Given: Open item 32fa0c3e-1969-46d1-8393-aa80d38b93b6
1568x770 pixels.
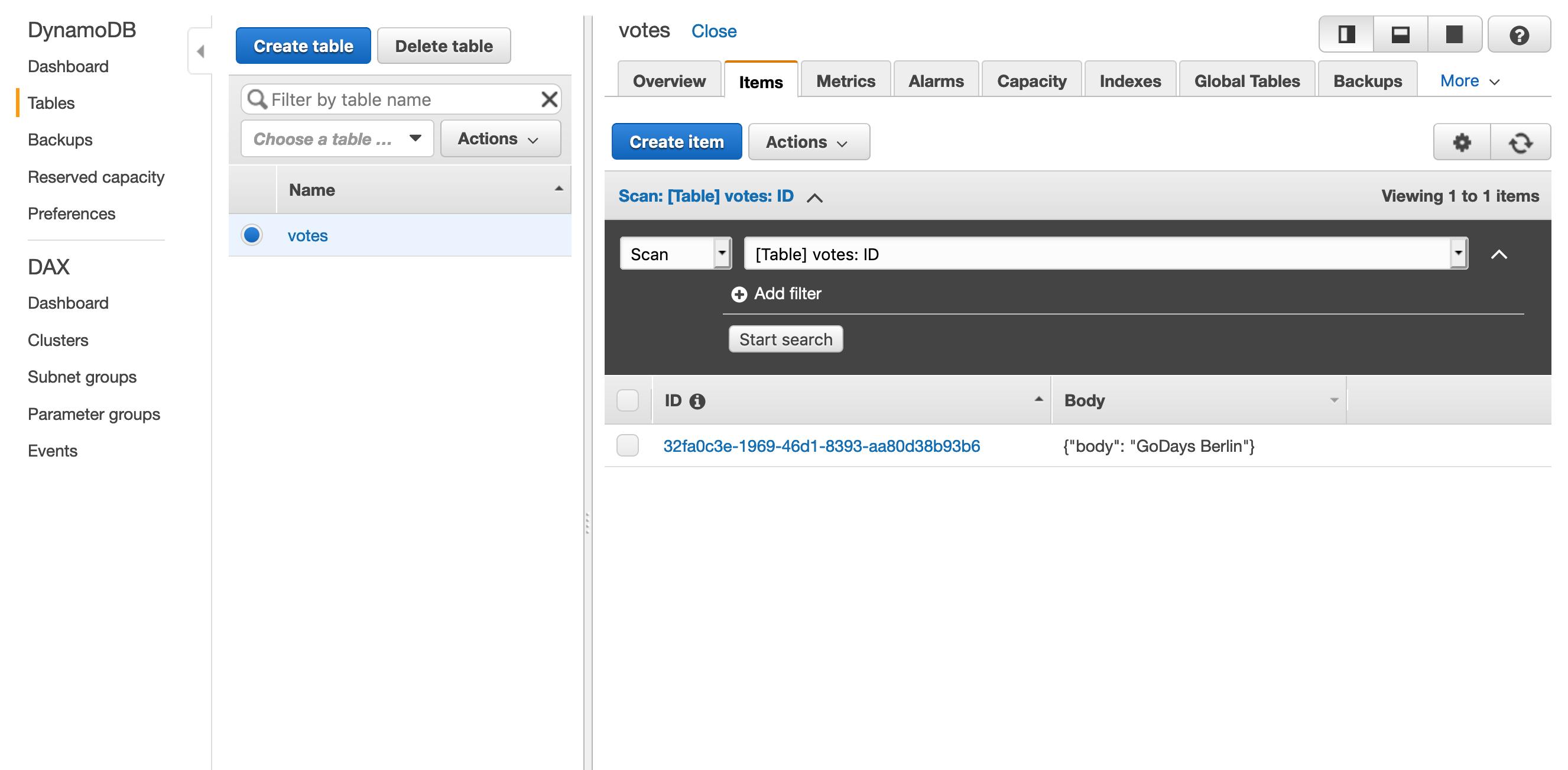Looking at the screenshot, I should (x=821, y=445).
